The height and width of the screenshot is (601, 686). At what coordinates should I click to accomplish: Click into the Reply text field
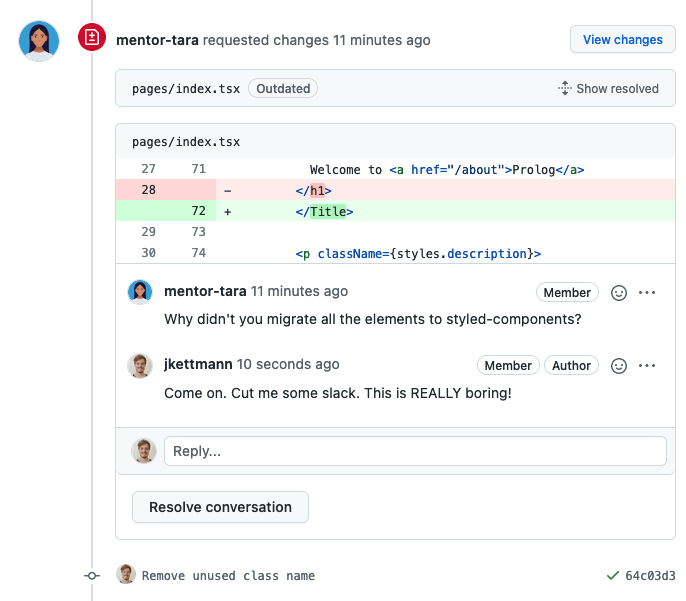coord(415,451)
